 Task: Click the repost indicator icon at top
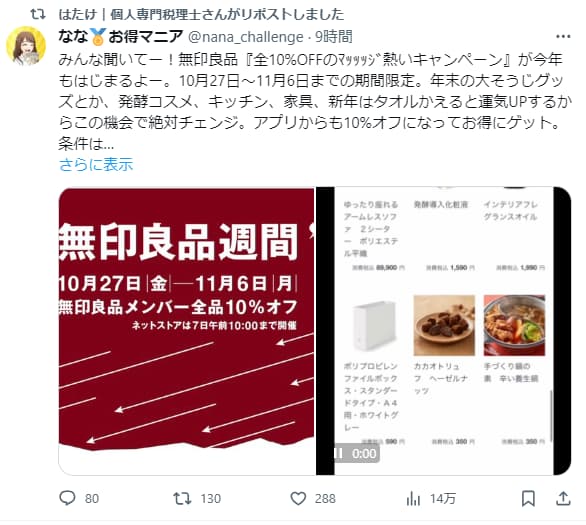pos(38,14)
